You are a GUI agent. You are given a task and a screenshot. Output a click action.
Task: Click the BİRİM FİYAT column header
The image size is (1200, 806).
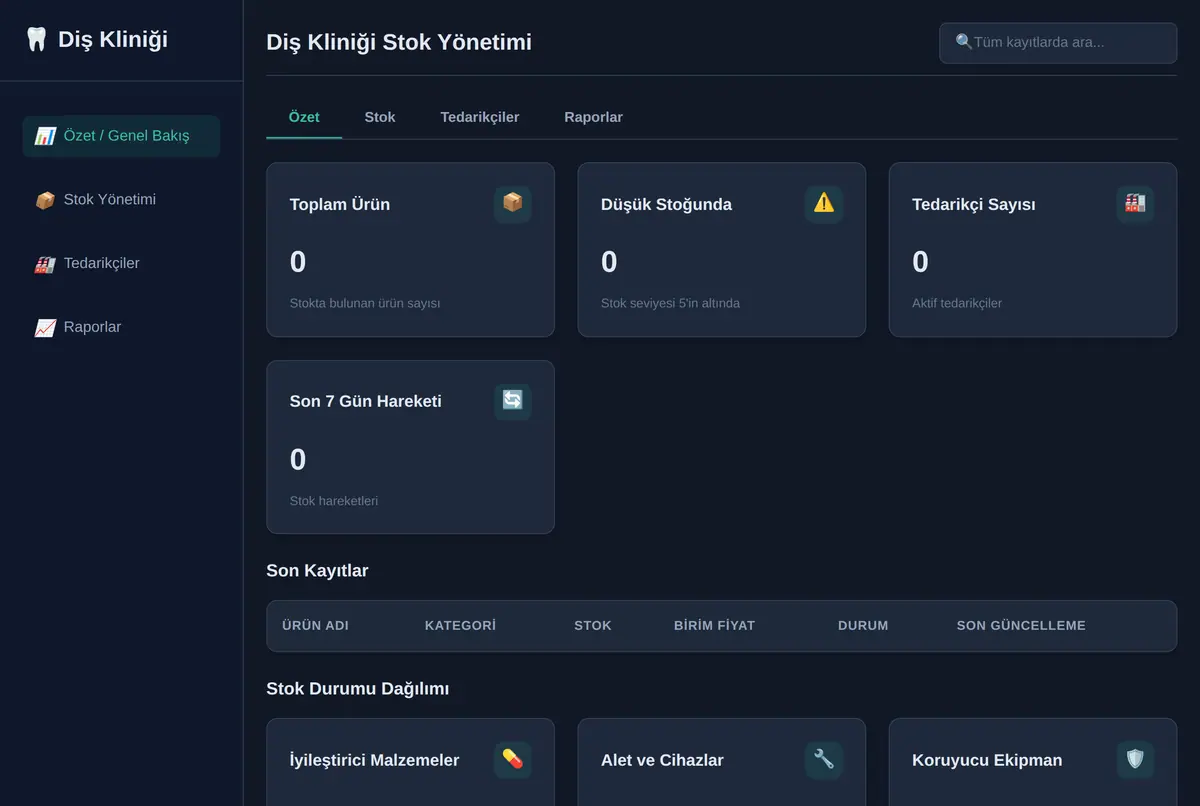(x=714, y=626)
